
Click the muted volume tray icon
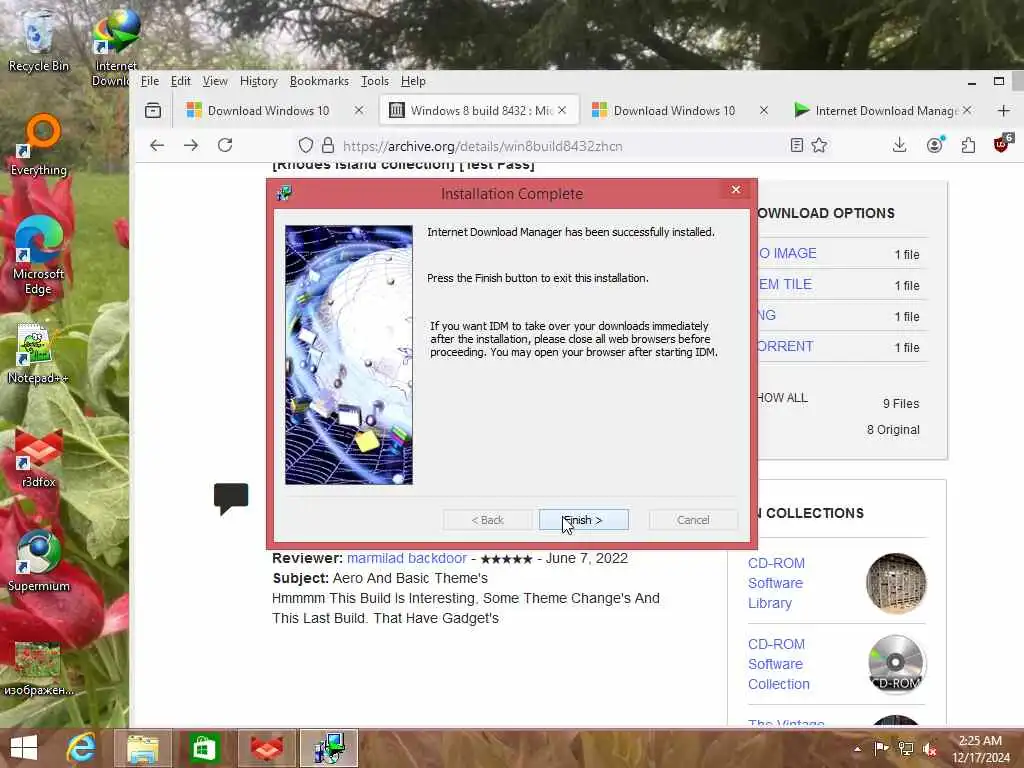pos(929,748)
